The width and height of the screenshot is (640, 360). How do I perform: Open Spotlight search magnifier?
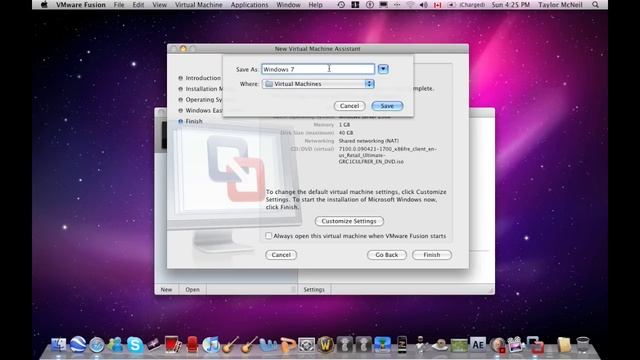tap(596, 5)
